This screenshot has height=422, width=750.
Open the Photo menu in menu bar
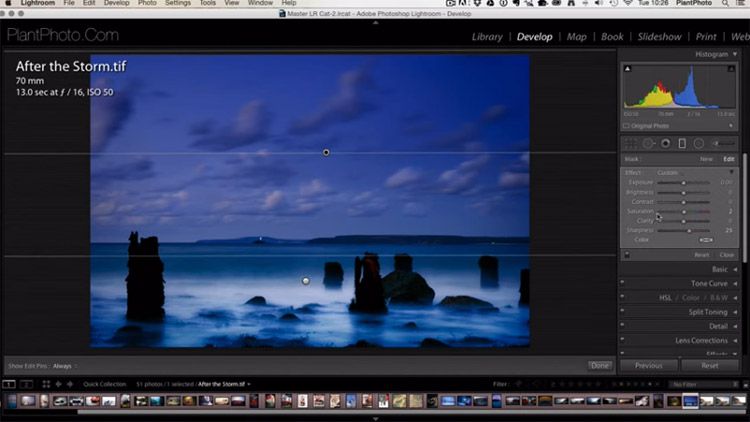[x=147, y=4]
